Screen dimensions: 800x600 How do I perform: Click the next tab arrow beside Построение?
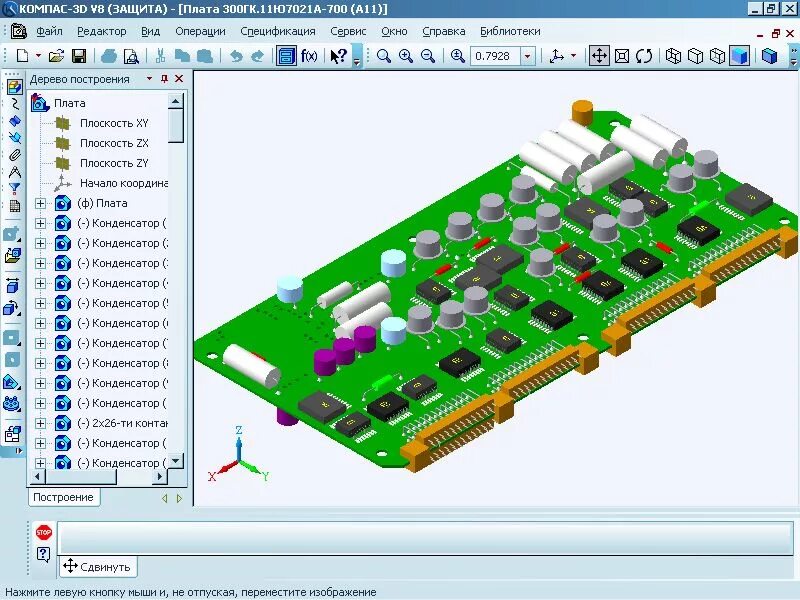179,498
